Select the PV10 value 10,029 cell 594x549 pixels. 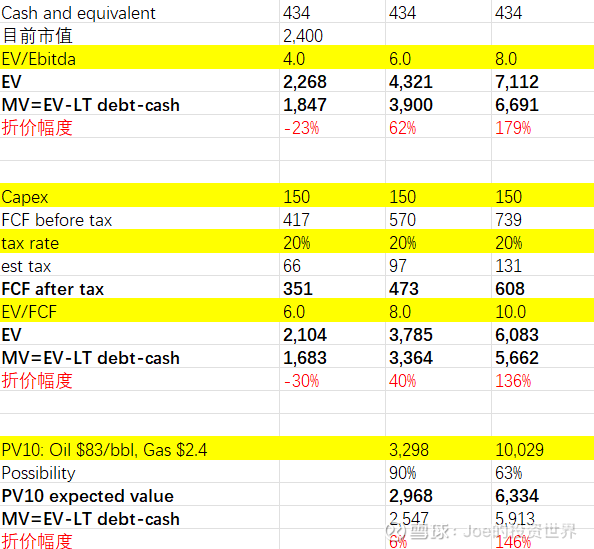pyautogui.click(x=542, y=450)
